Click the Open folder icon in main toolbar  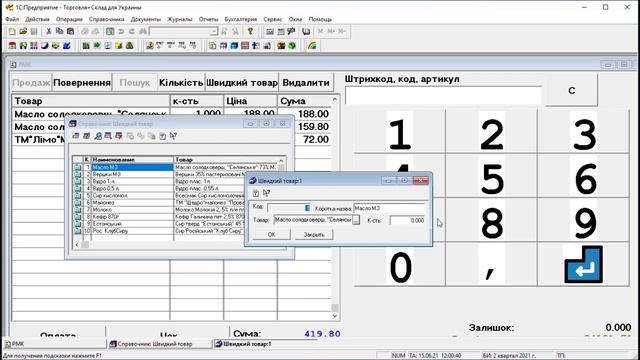pos(23,31)
